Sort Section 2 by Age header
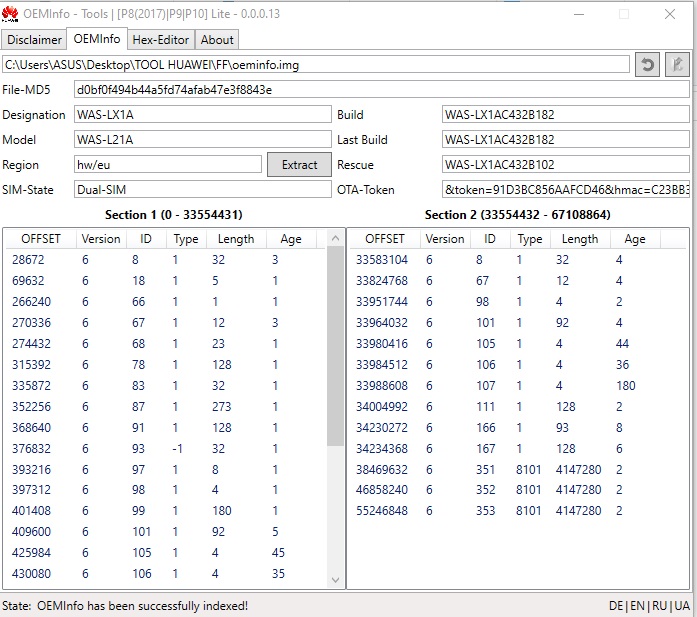The image size is (697, 617). [635, 239]
